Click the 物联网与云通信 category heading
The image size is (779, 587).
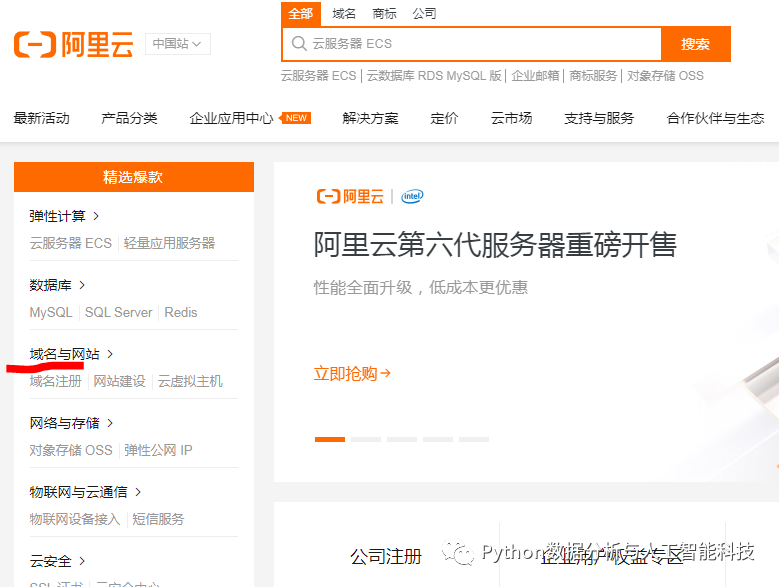[x=78, y=492]
